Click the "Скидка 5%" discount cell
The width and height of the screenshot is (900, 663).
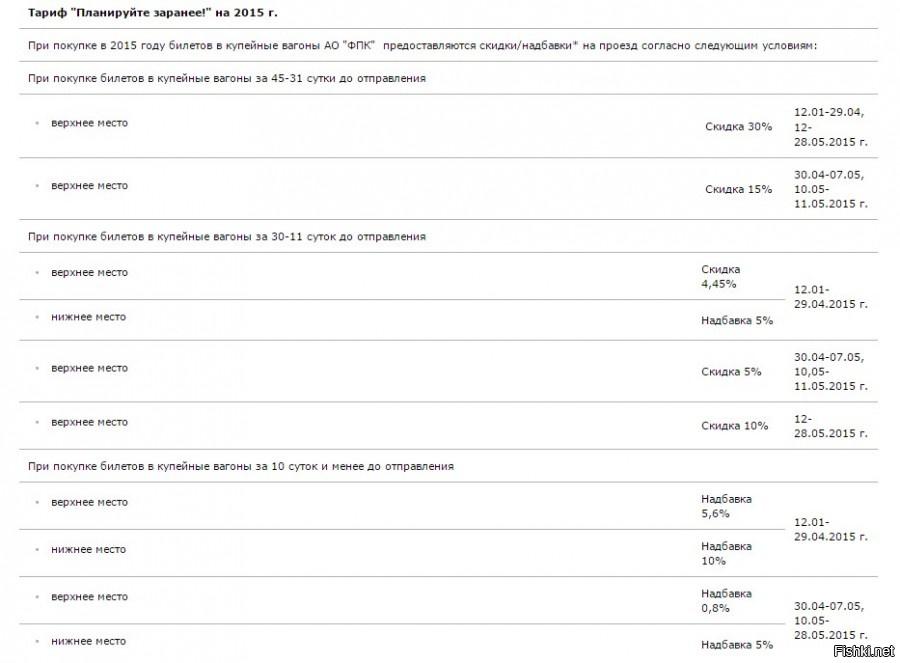click(731, 371)
